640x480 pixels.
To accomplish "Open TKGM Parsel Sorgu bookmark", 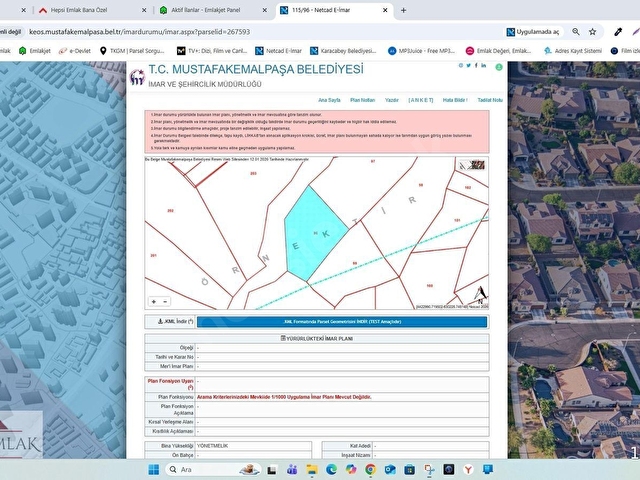I will pos(132,51).
